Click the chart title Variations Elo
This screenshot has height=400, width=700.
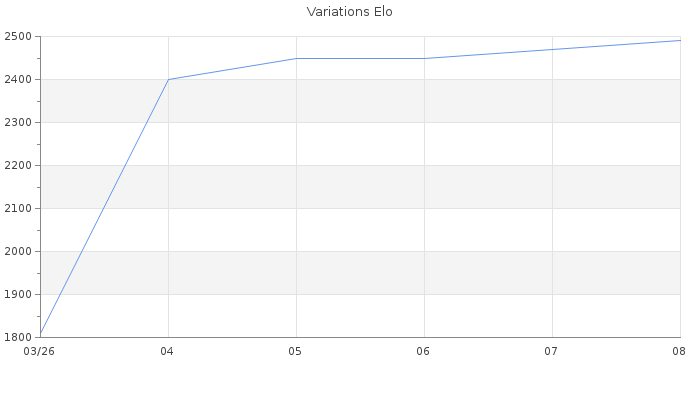coord(350,12)
